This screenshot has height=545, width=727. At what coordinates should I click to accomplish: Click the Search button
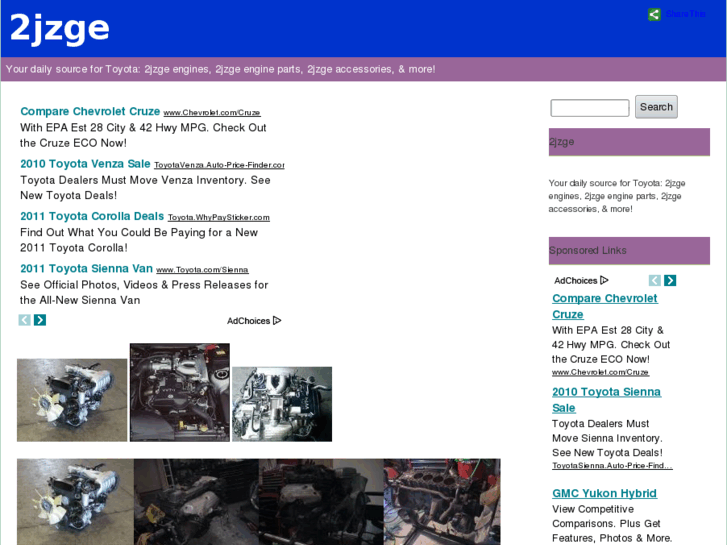[x=656, y=107]
